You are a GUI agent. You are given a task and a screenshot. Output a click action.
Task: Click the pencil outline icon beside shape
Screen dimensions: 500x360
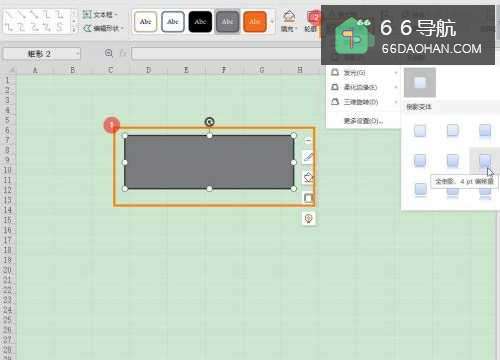(x=308, y=157)
